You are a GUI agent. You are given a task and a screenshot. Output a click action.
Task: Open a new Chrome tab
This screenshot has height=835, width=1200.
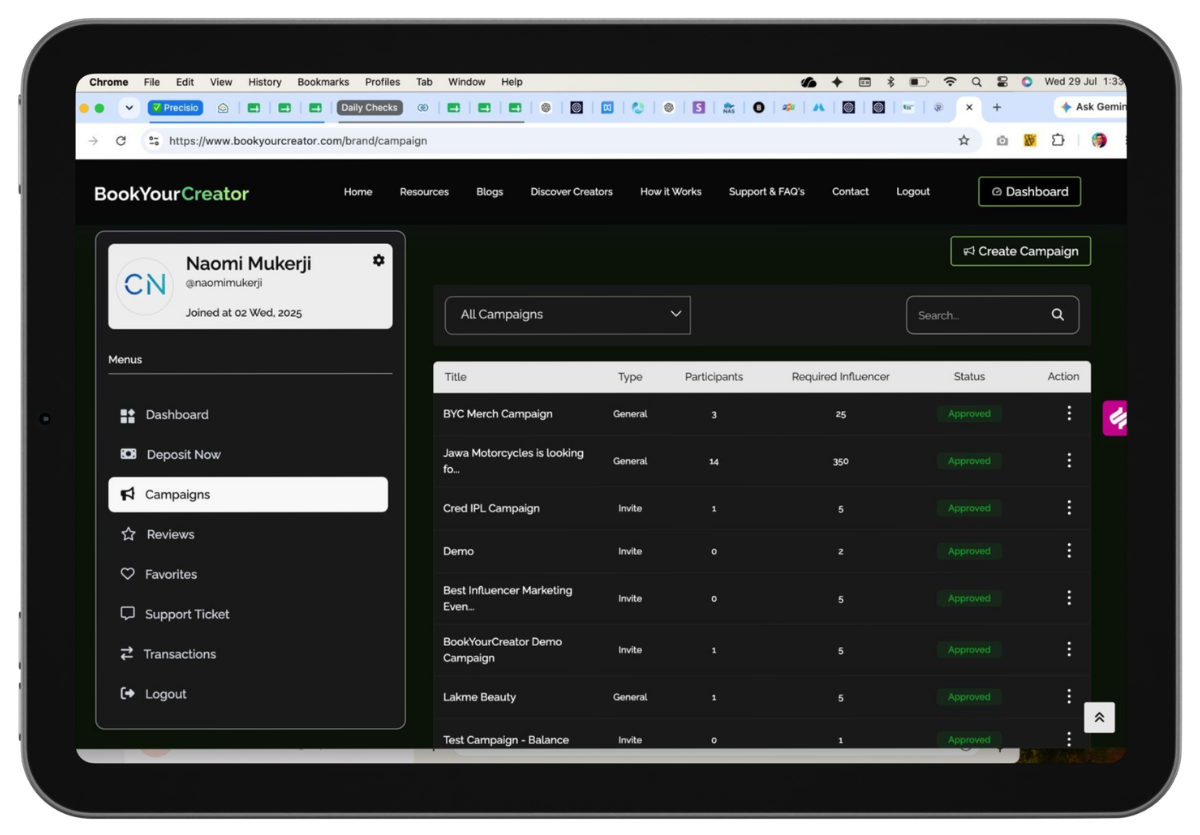[x=996, y=108]
